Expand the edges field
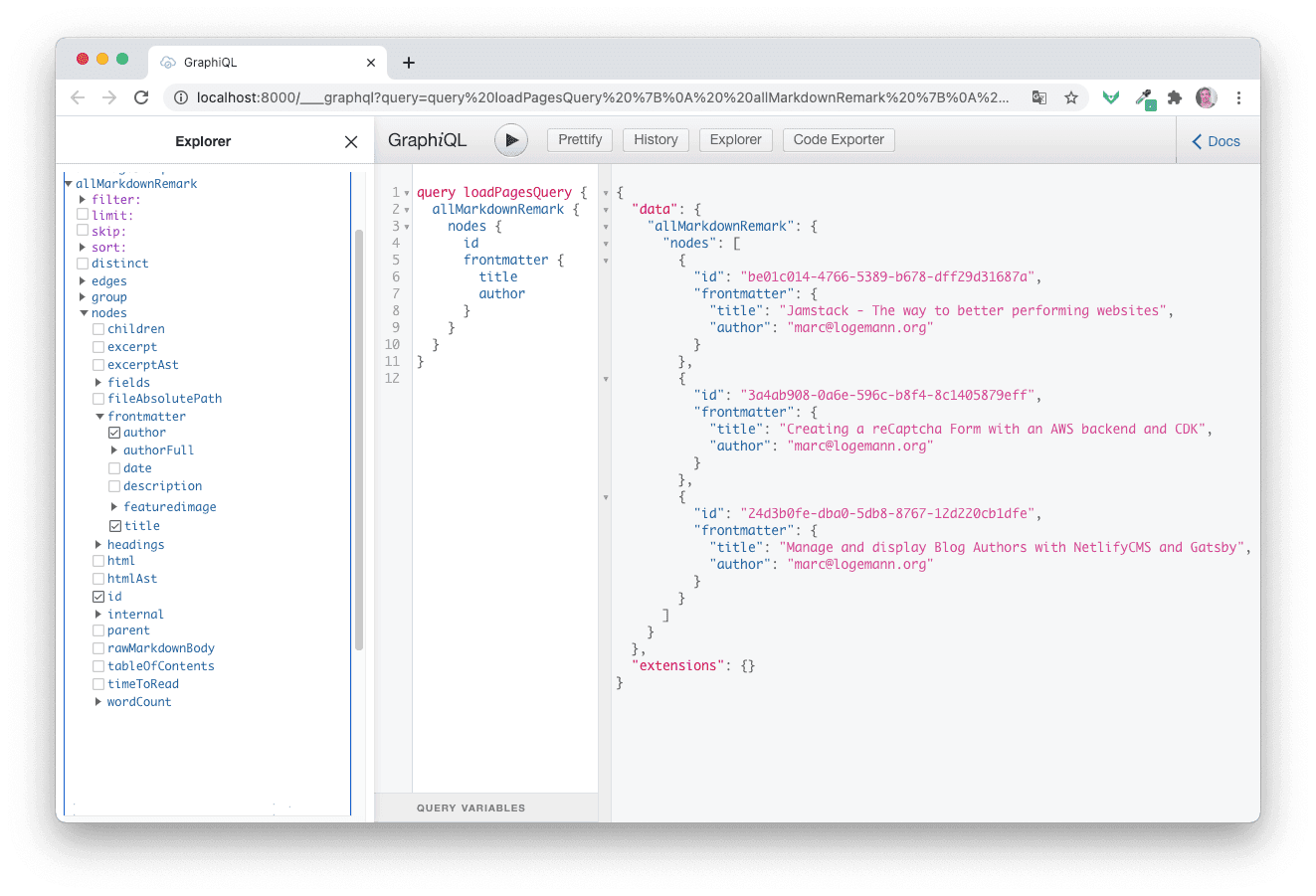Image resolution: width=1316 pixels, height=896 pixels. coord(83,281)
